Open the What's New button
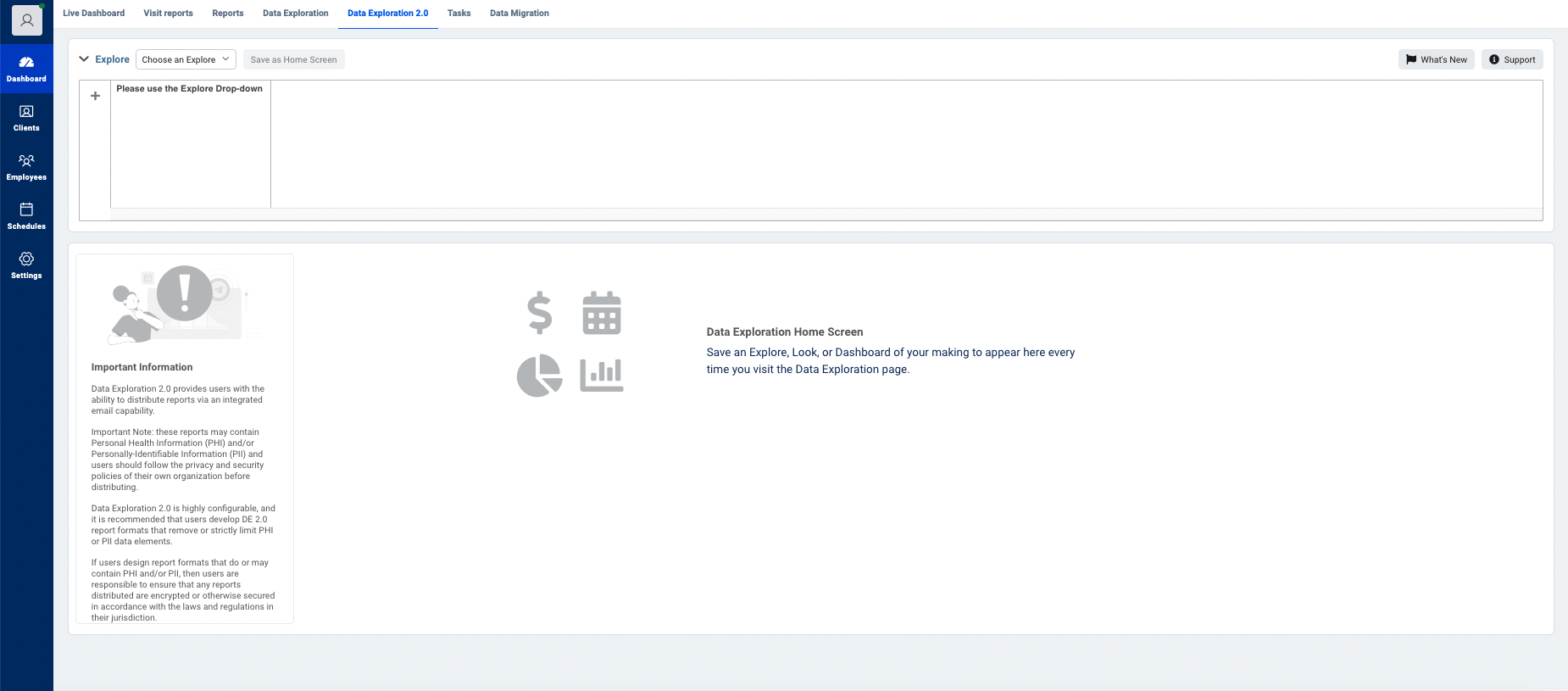The height and width of the screenshot is (691, 1568). tap(1436, 59)
